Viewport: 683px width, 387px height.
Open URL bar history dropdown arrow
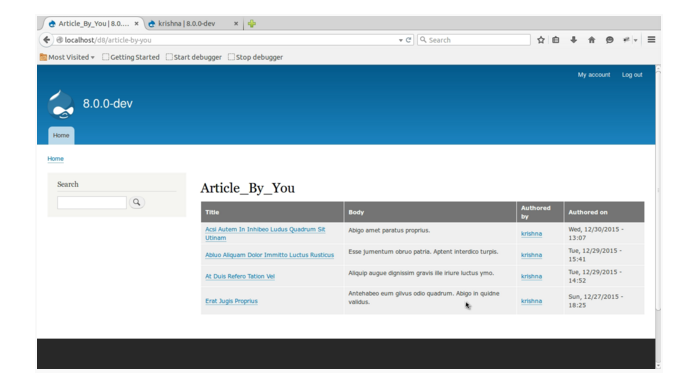tap(400, 40)
